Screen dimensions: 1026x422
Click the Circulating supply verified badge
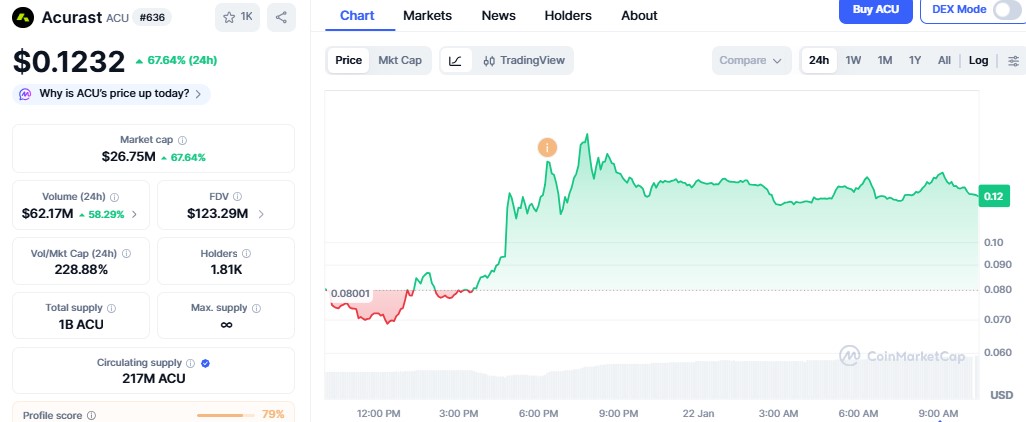tap(205, 363)
